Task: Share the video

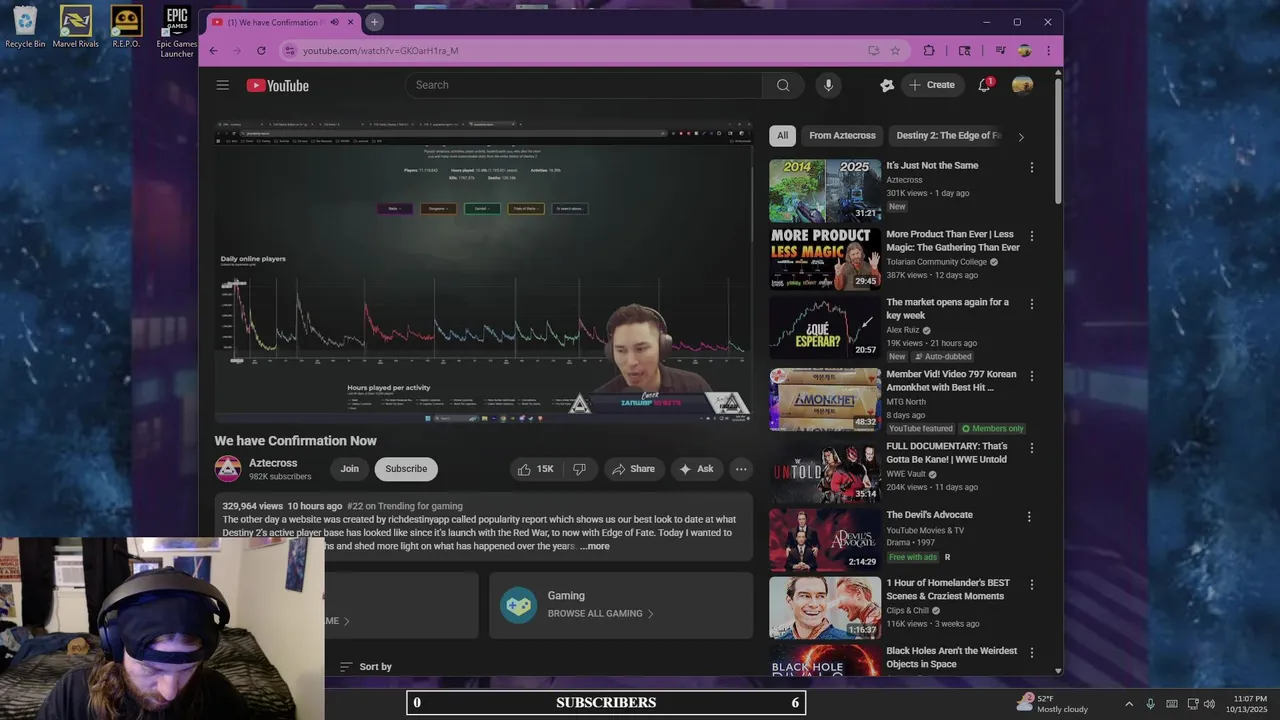Action: (x=633, y=469)
